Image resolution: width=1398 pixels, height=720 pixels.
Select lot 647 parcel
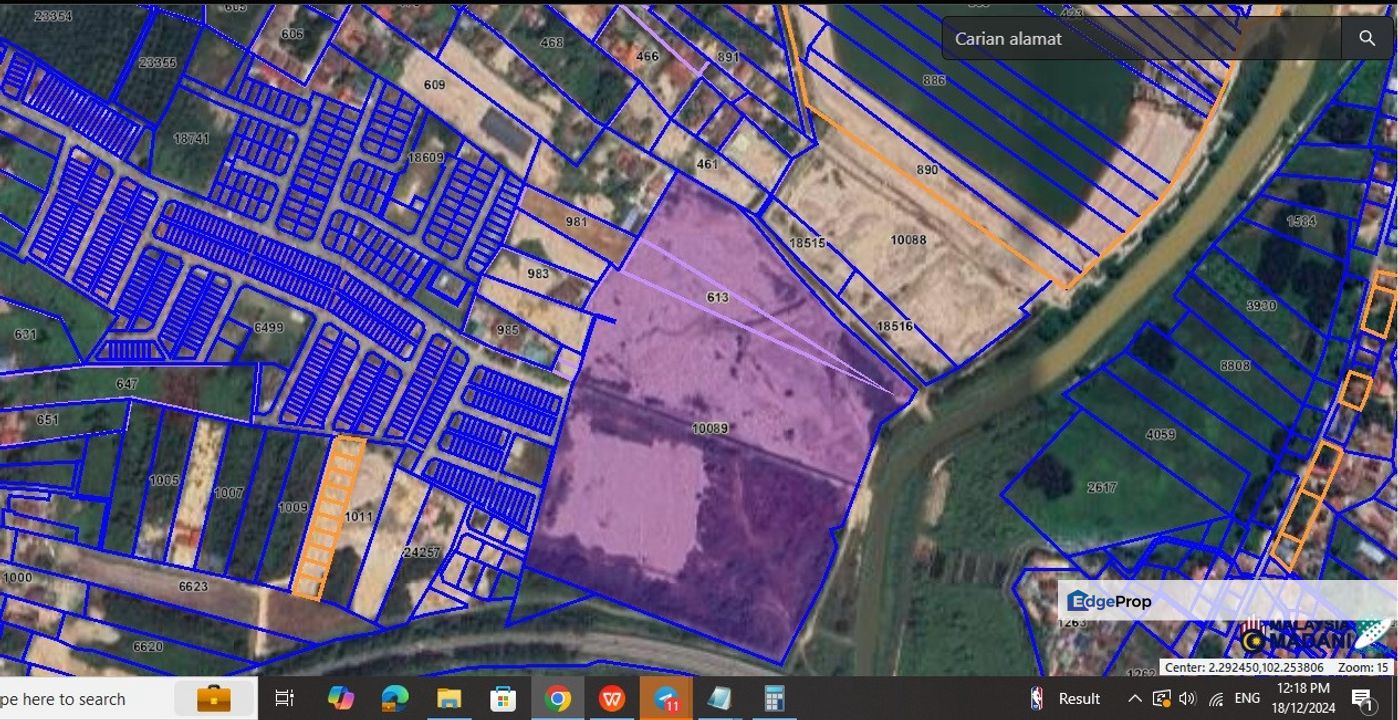127,384
